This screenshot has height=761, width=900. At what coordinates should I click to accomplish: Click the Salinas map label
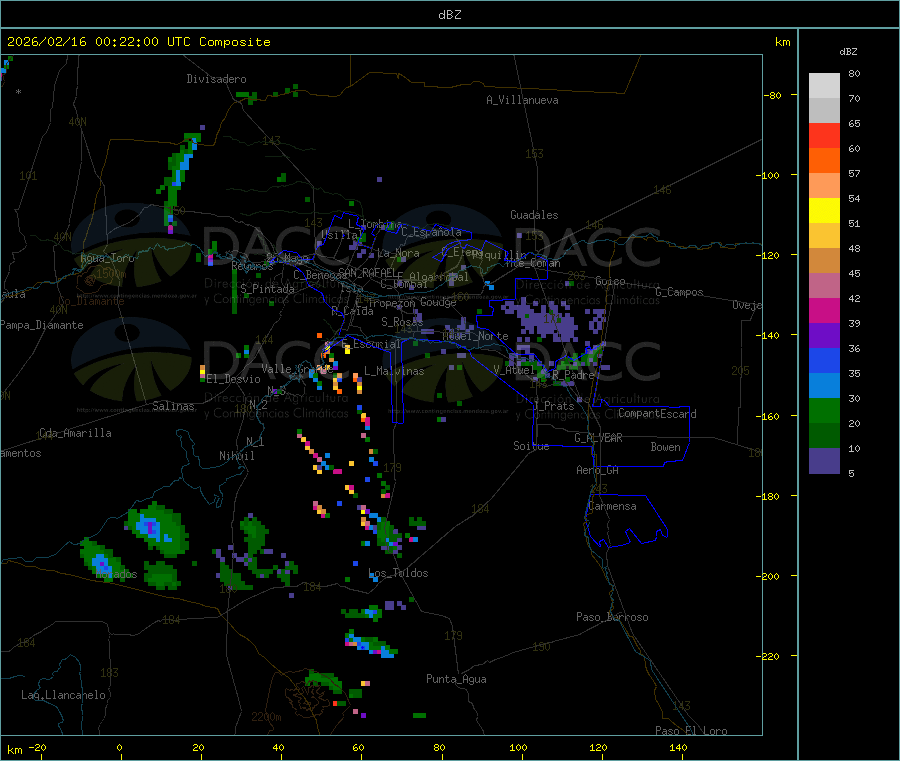(173, 406)
